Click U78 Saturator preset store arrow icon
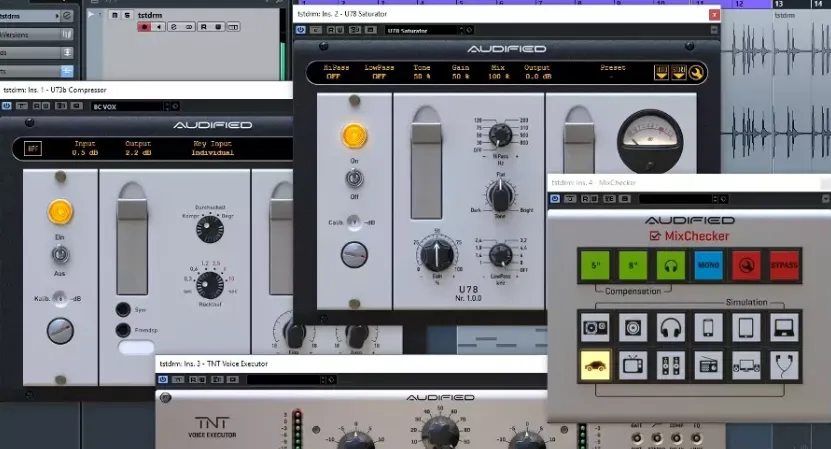 click(x=679, y=73)
